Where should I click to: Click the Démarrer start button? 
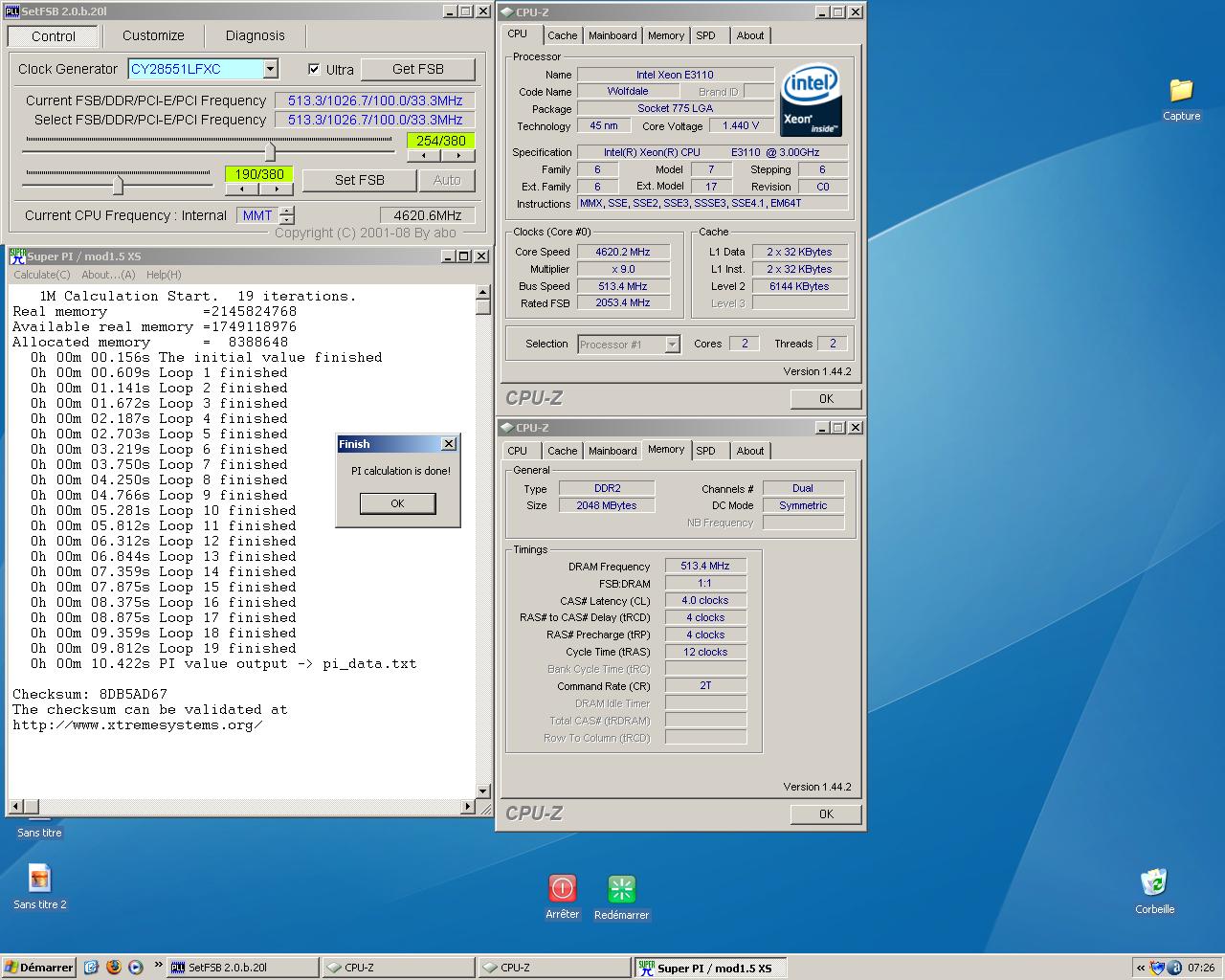tap(38, 968)
